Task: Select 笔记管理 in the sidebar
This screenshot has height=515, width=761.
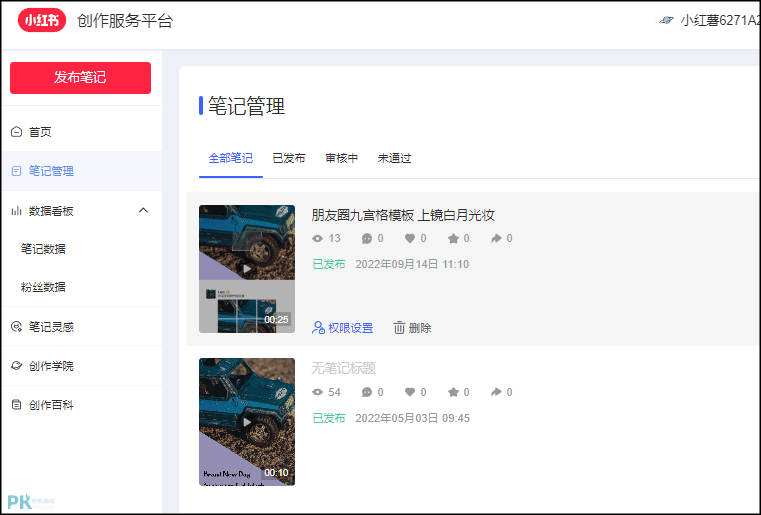Action: pyautogui.click(x=82, y=171)
